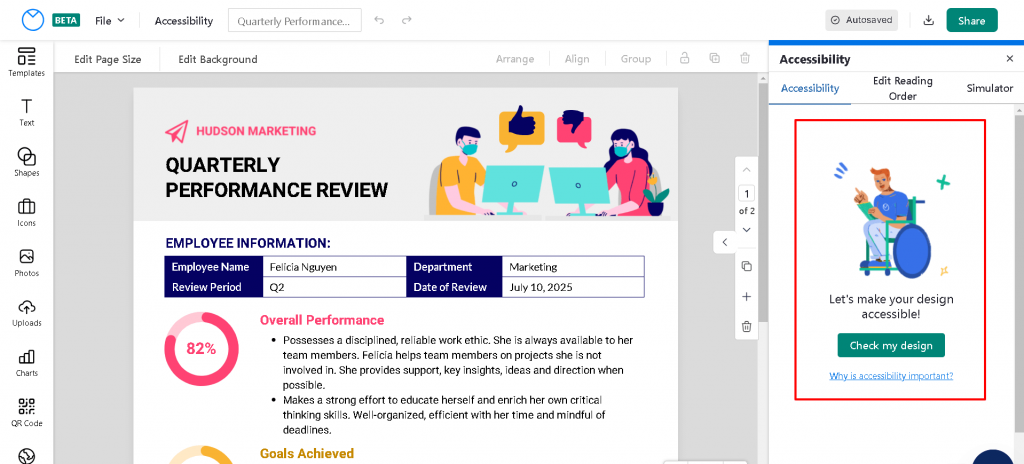The image size is (1024, 464).
Task: Collapse the right side panel arrow
Action: (724, 242)
